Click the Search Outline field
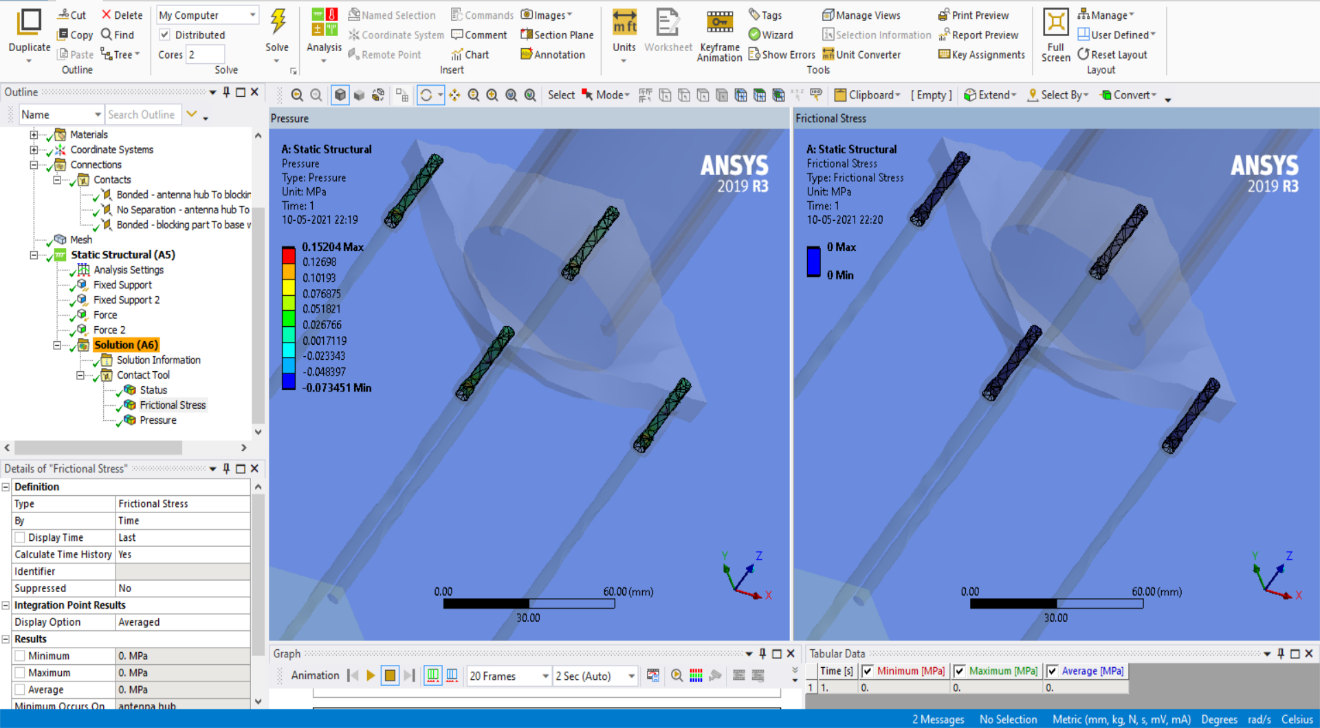The image size is (1320, 728). pos(143,115)
